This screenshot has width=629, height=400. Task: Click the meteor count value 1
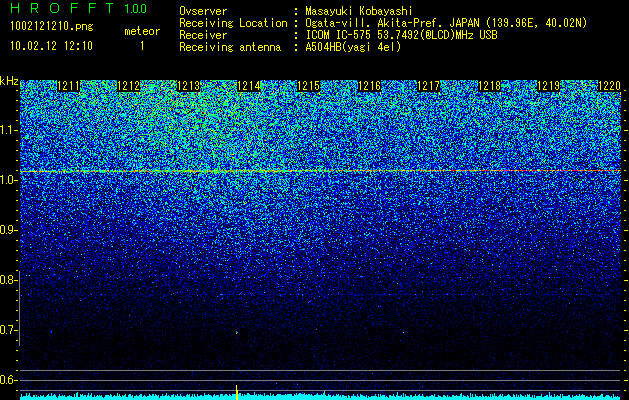142,46
